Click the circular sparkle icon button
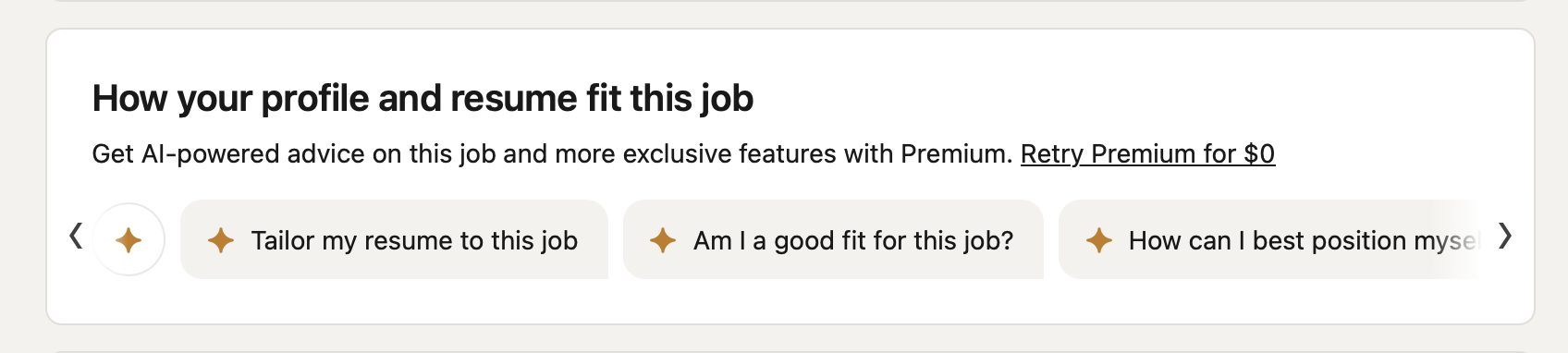The width and height of the screenshot is (1568, 353). point(129,240)
